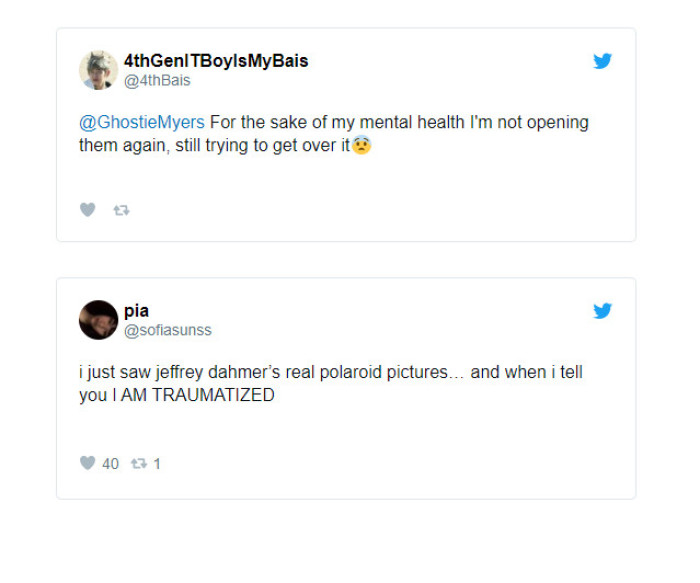The image size is (700, 583).
Task: Click the pia display name
Action: [x=136, y=311]
